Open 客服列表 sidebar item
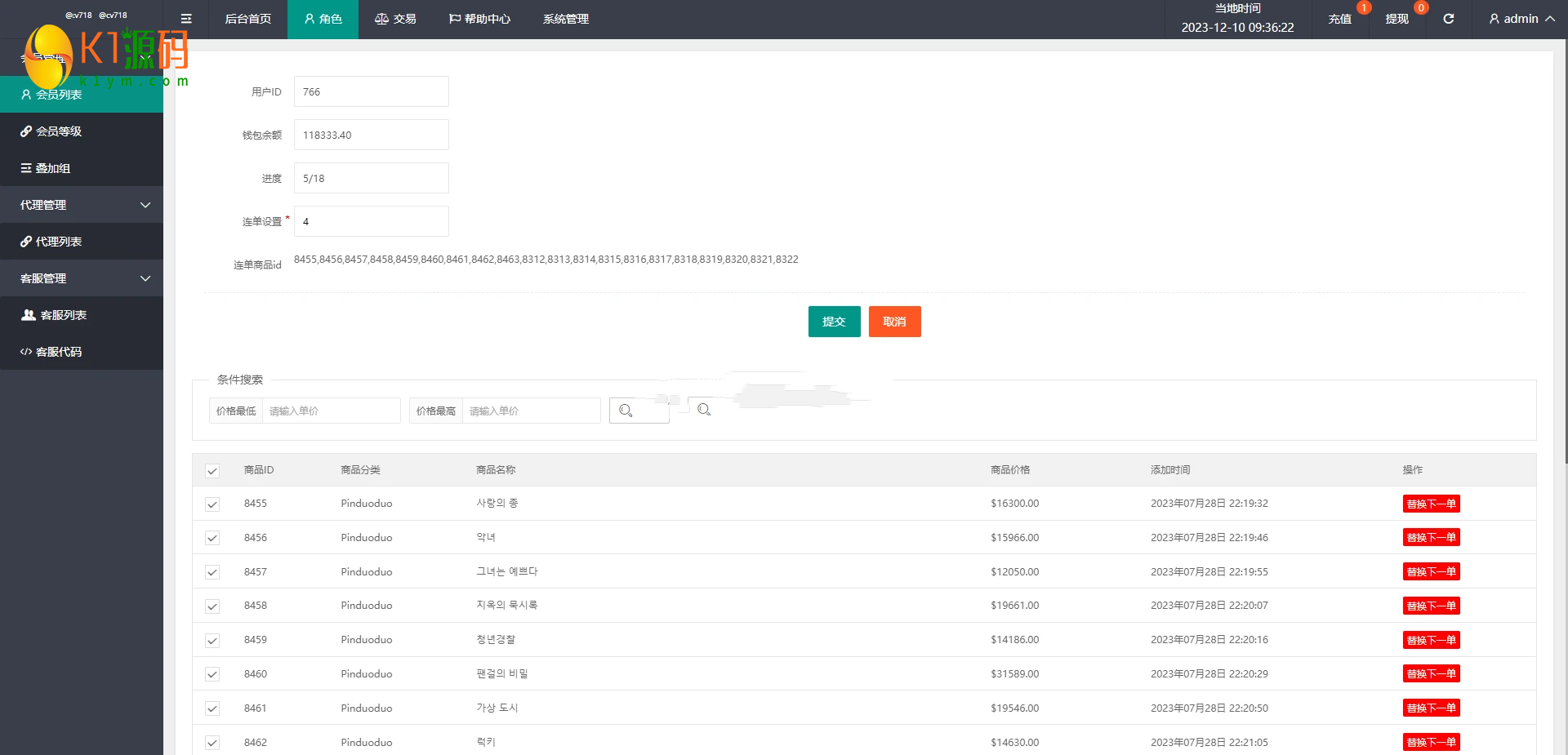This screenshot has height=755, width=1568. [x=82, y=315]
